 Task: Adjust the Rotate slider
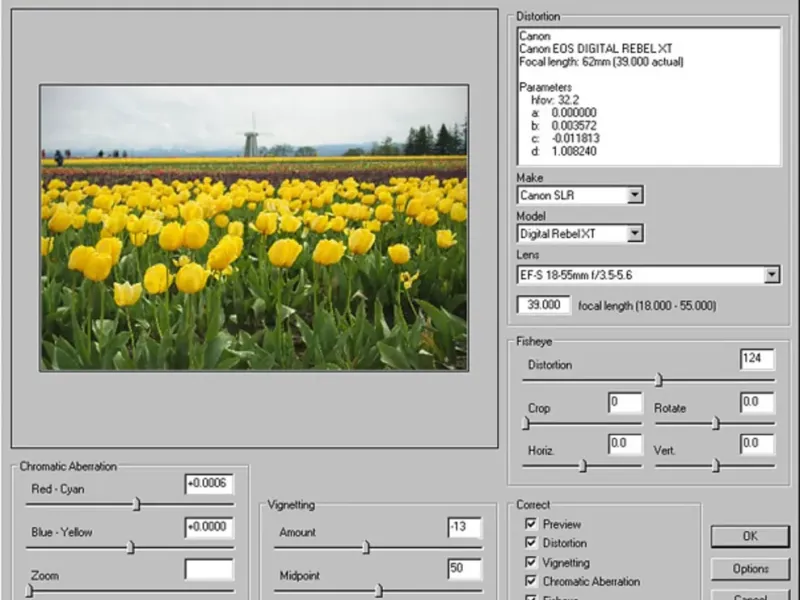[716, 423]
